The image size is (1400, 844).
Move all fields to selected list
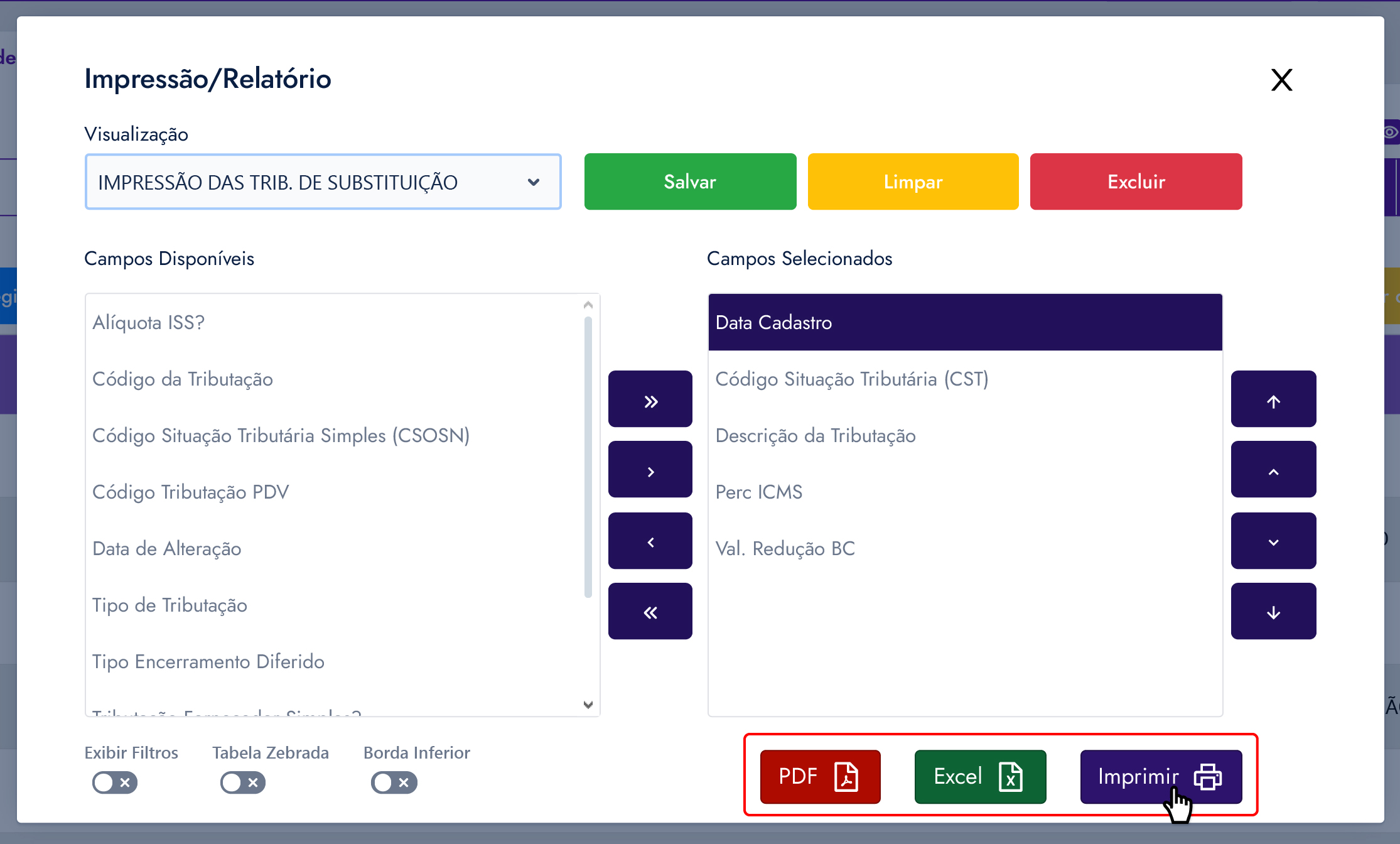pyautogui.click(x=650, y=400)
